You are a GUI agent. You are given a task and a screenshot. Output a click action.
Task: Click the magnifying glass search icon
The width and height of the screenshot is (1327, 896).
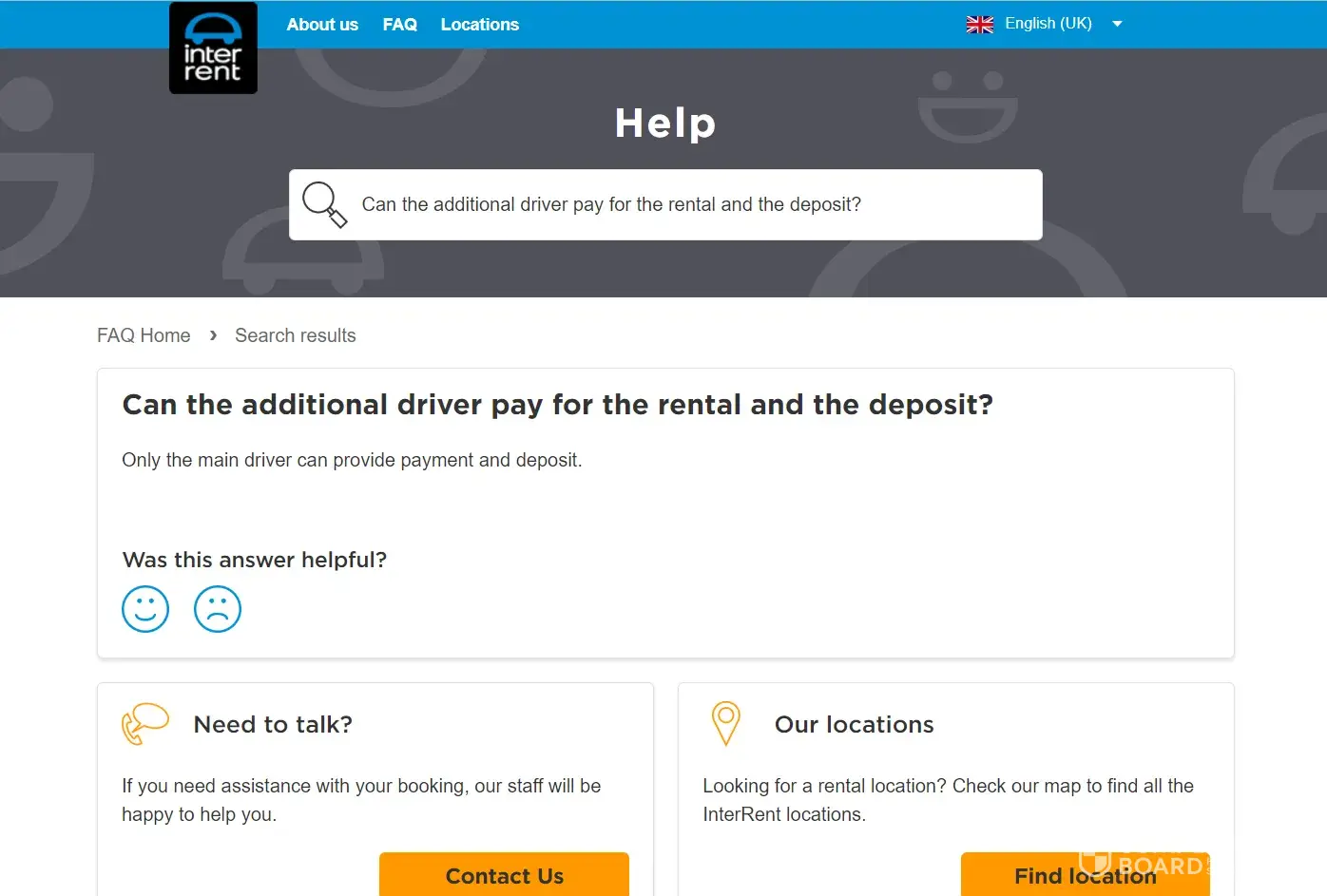pyautogui.click(x=324, y=204)
